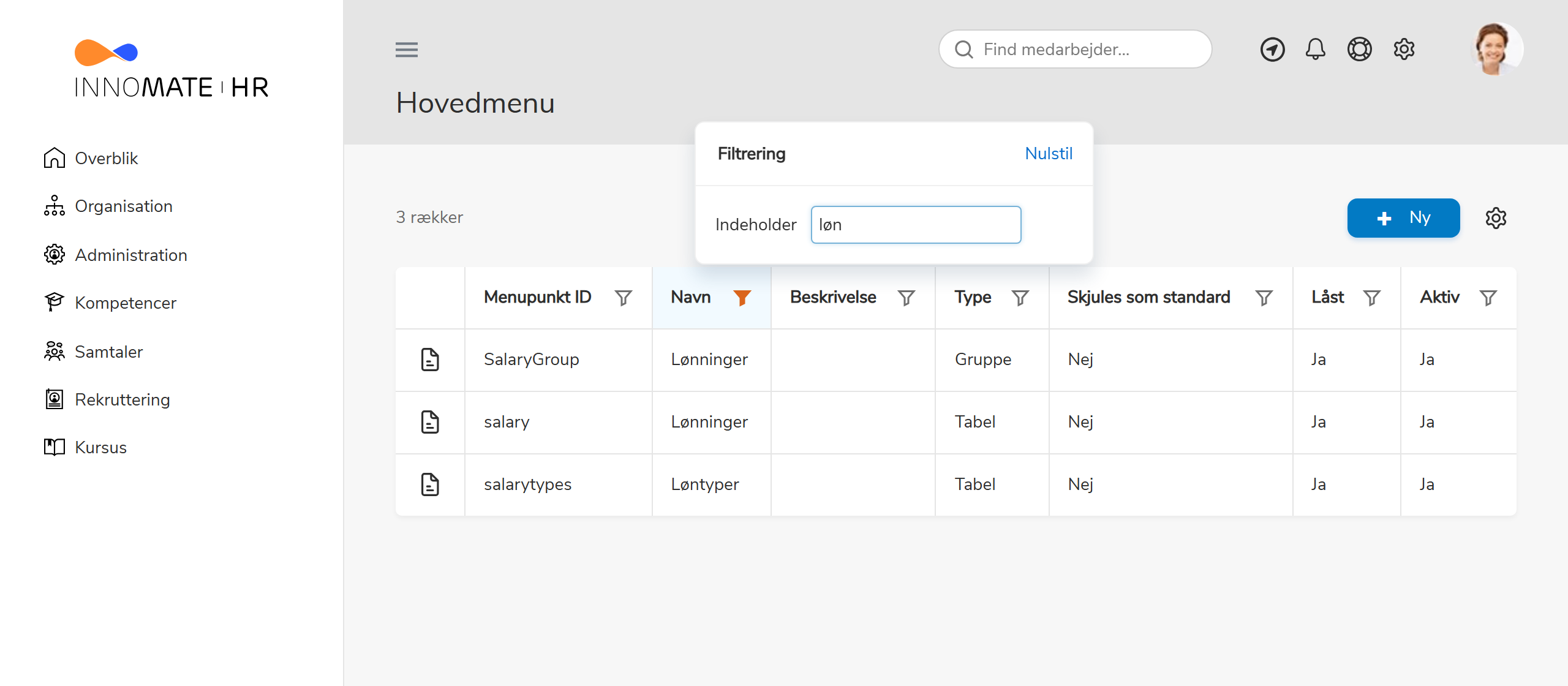Open document icon for SalaryGroup row

click(430, 360)
